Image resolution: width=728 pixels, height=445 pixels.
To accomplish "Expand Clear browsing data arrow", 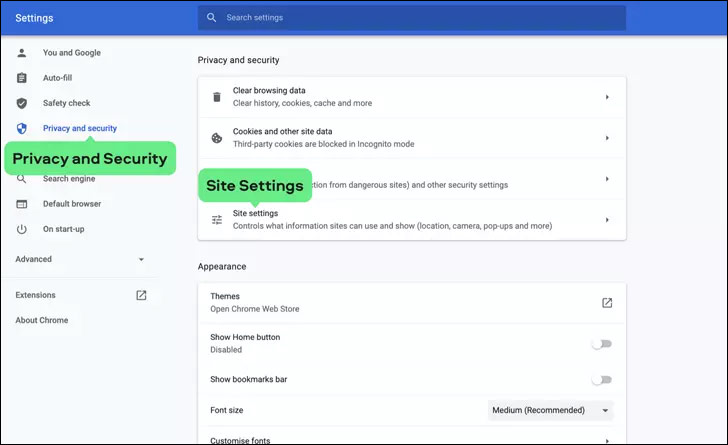I will tap(607, 97).
